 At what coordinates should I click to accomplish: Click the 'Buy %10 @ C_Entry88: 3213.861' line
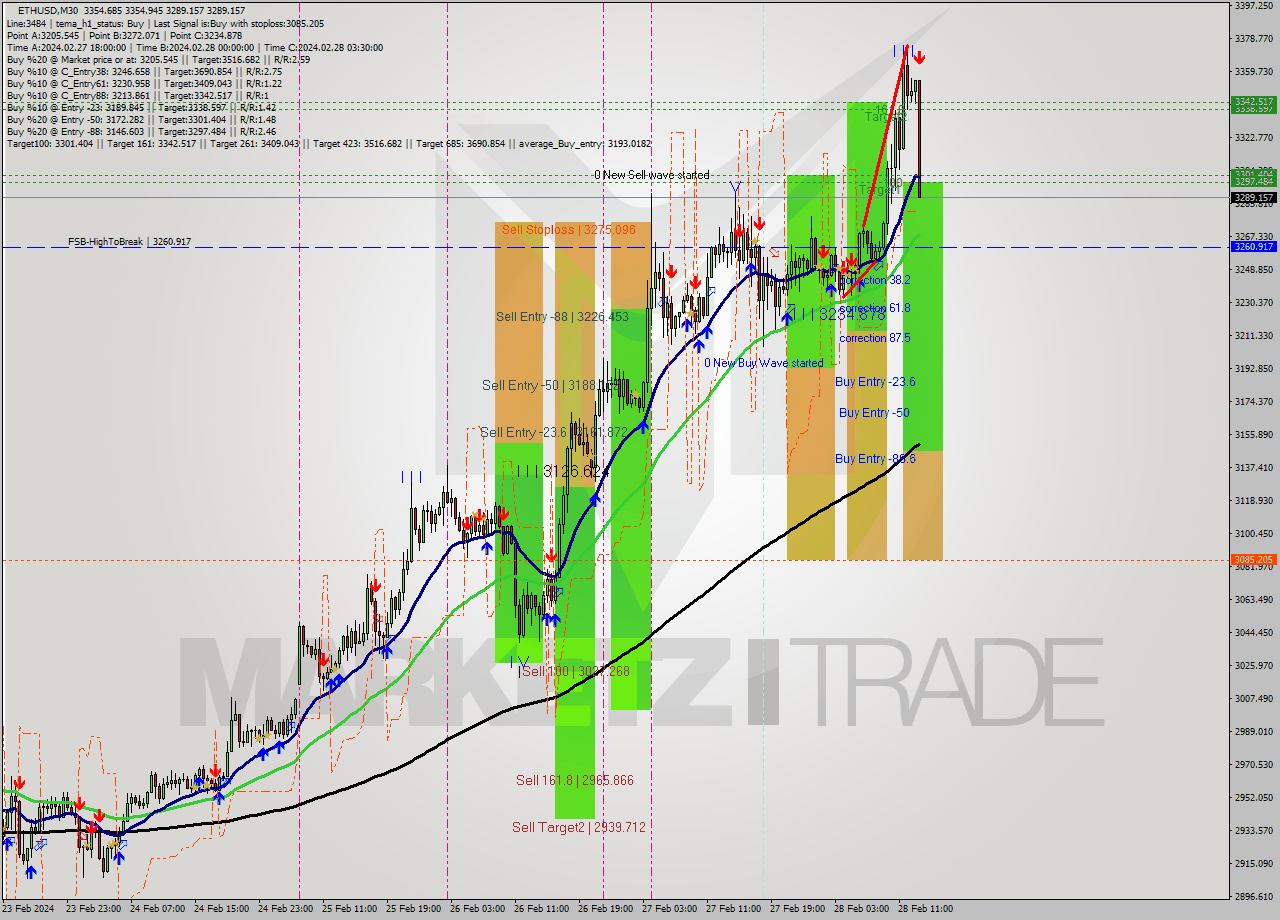pyautogui.click(x=136, y=96)
